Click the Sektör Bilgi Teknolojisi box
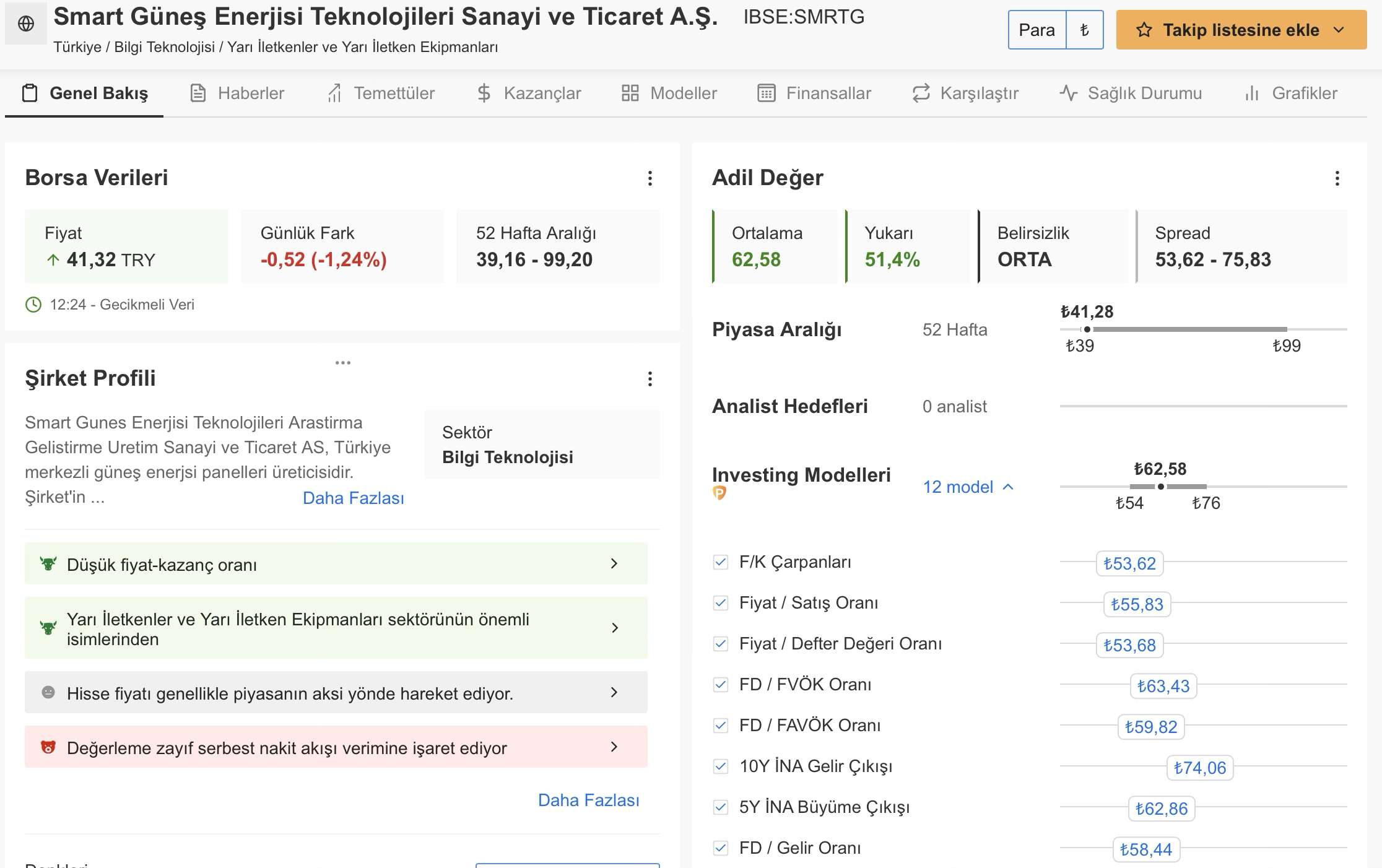This screenshot has height=868, width=1382. (x=542, y=445)
